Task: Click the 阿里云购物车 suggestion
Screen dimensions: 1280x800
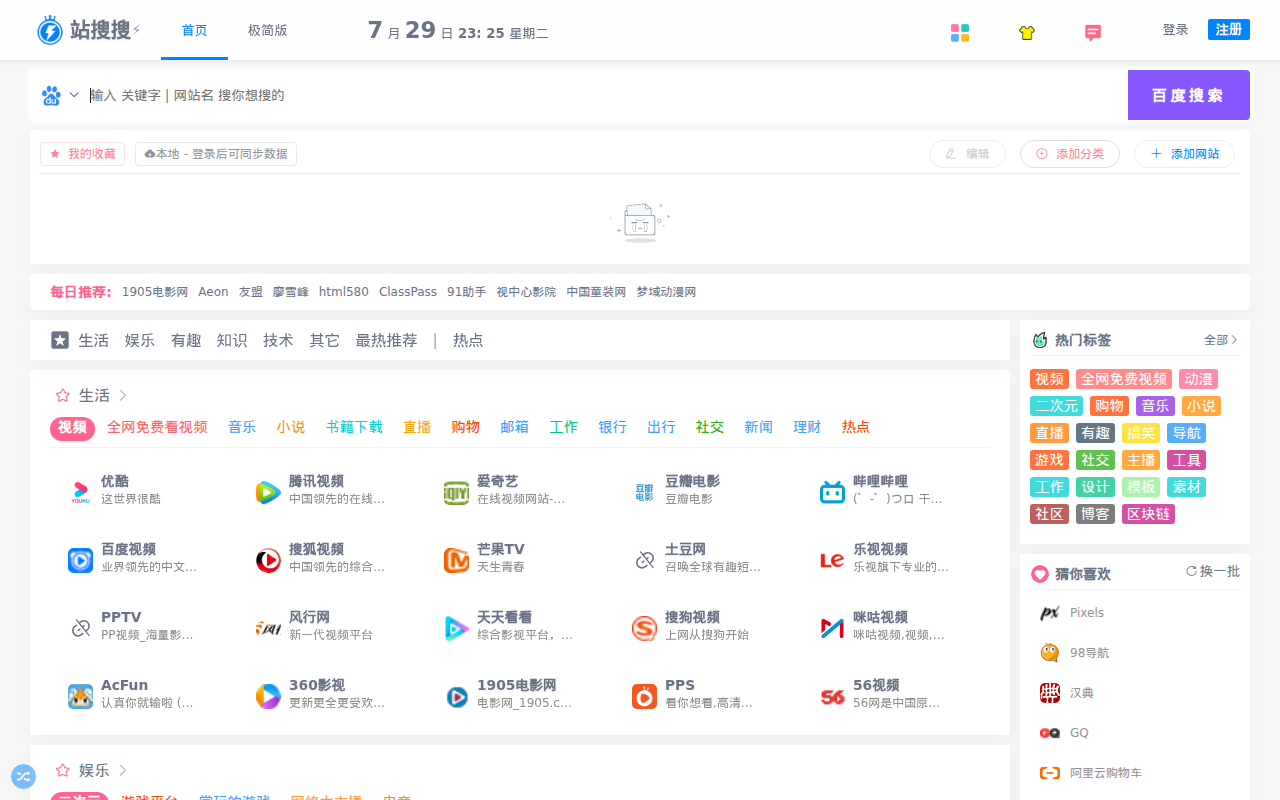Action: (x=1106, y=773)
